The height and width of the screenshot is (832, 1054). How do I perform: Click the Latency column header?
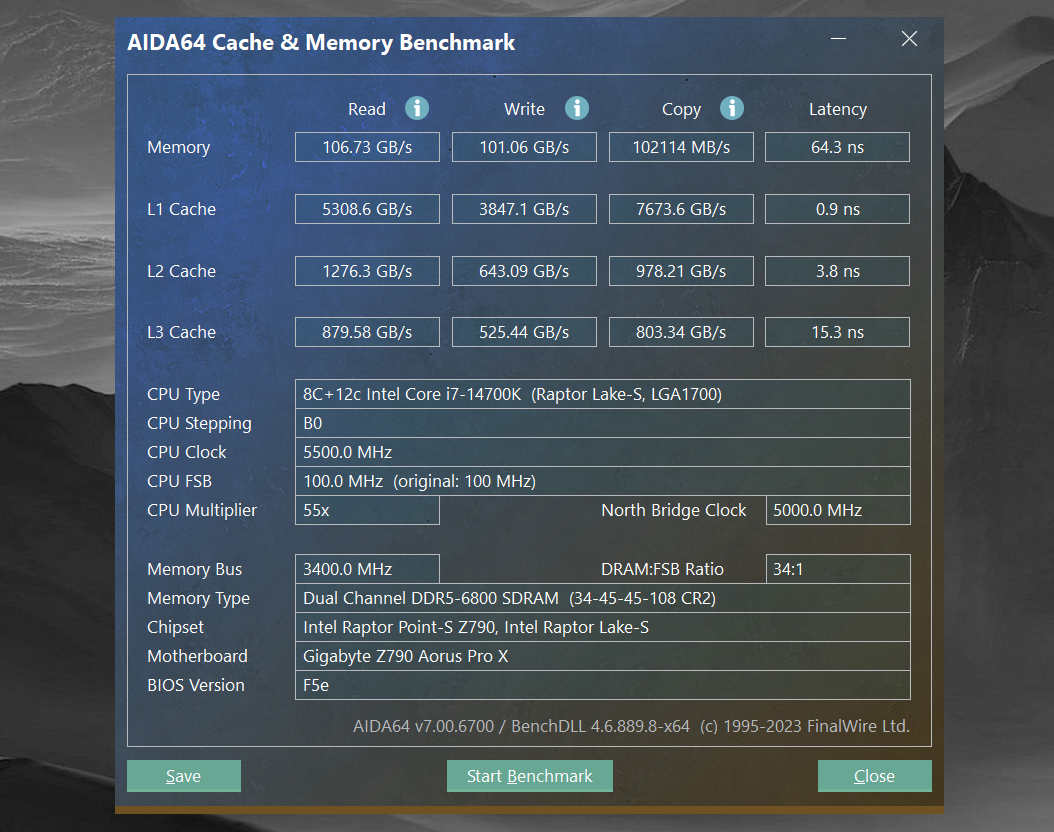838,110
